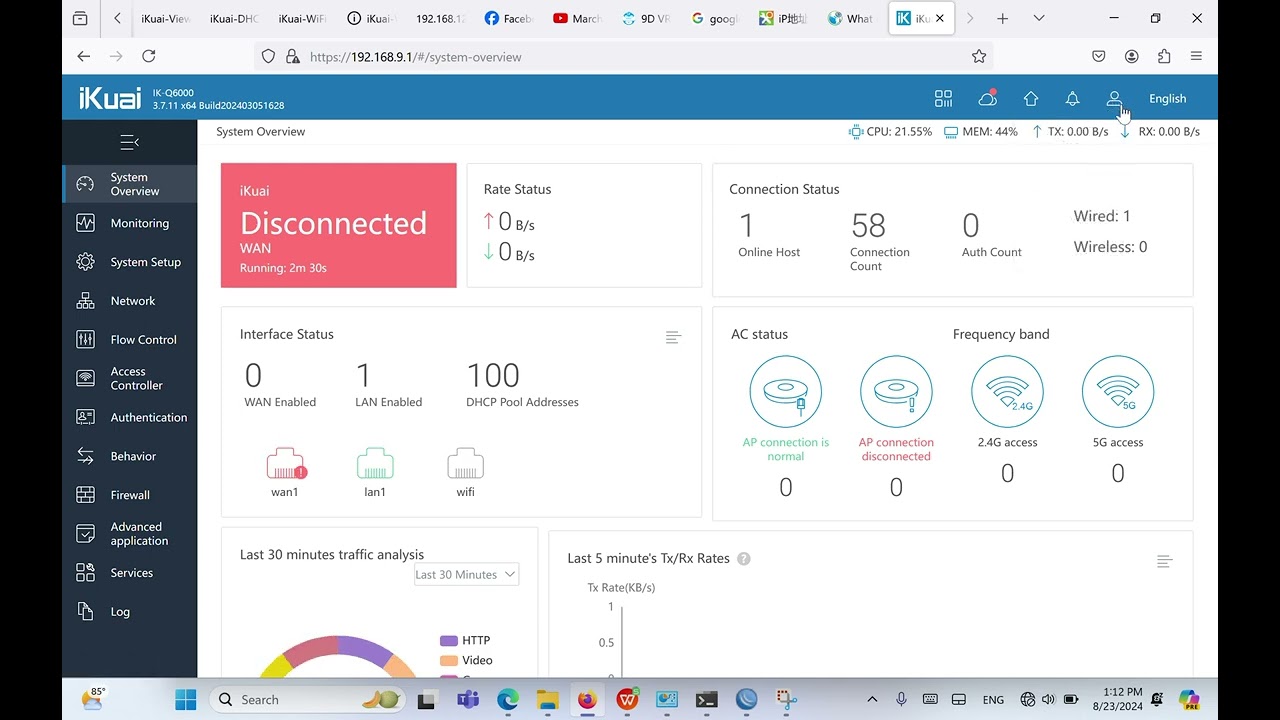Click the MEM 44% indicator

980,131
